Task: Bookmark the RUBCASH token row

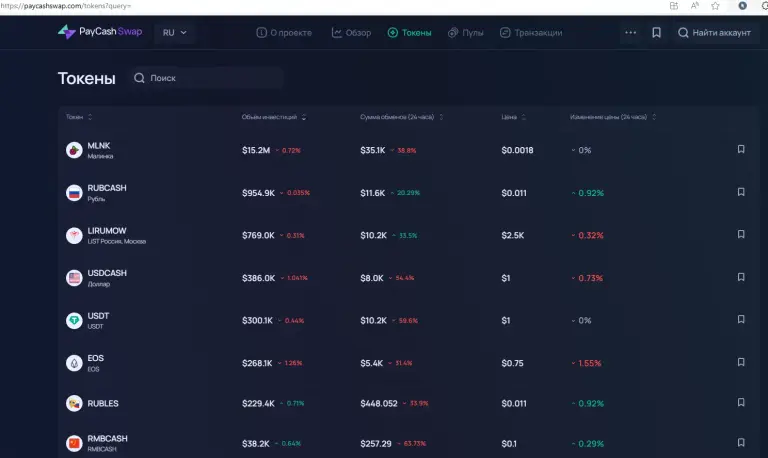Action: pyautogui.click(x=741, y=192)
